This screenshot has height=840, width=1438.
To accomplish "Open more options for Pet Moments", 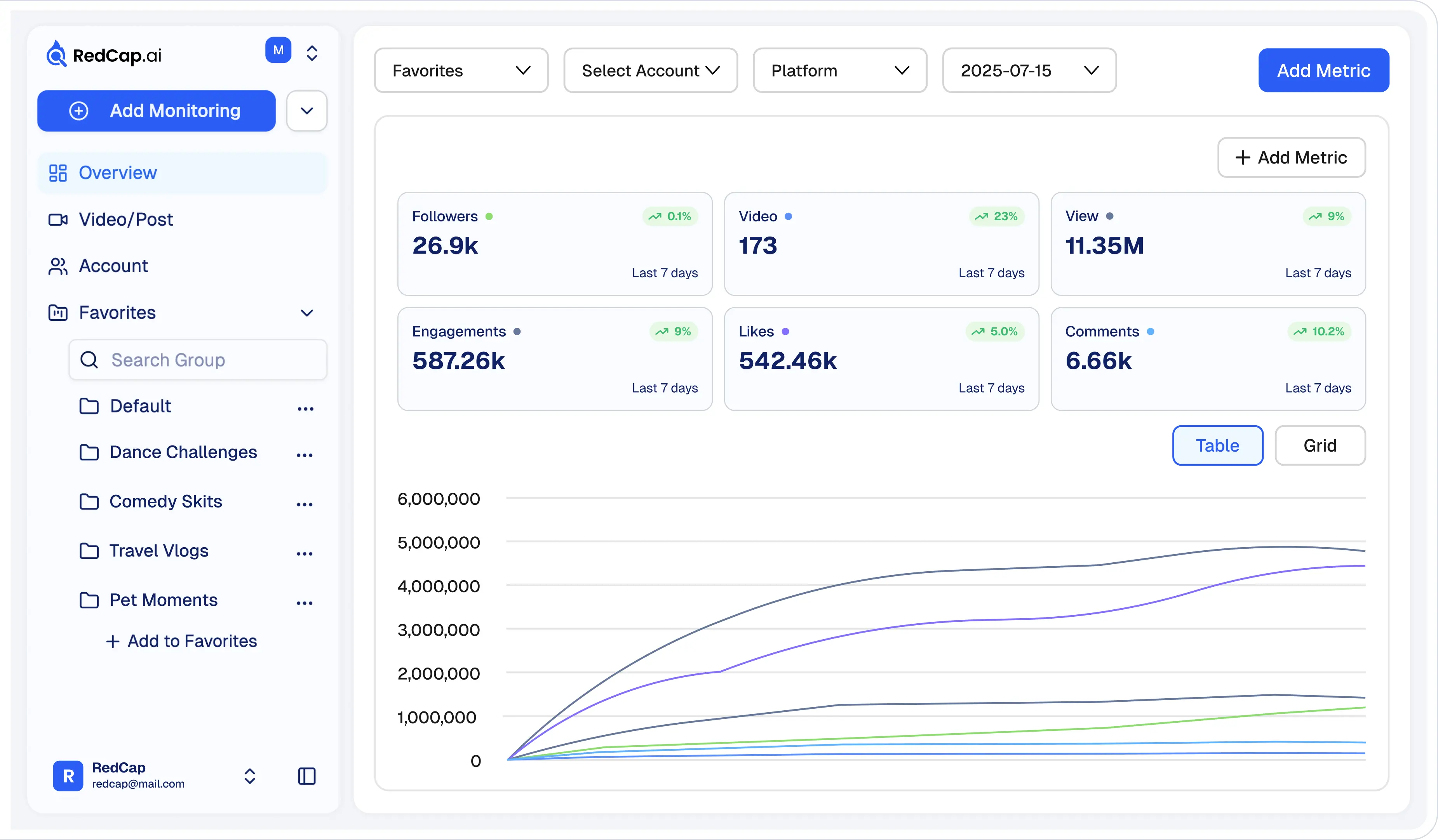I will pos(305,603).
